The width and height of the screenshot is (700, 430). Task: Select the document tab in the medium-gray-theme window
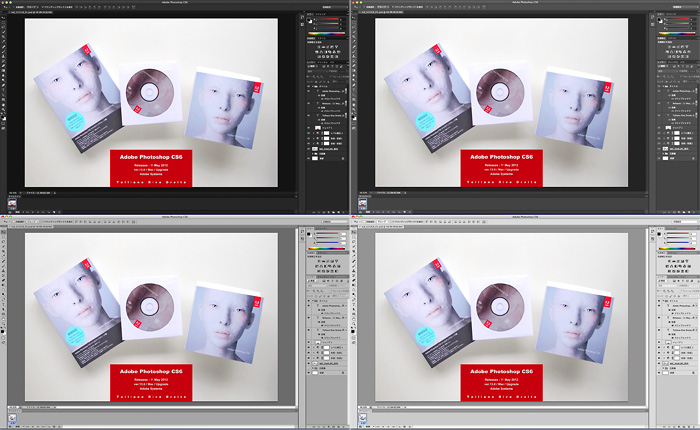pos(30,227)
